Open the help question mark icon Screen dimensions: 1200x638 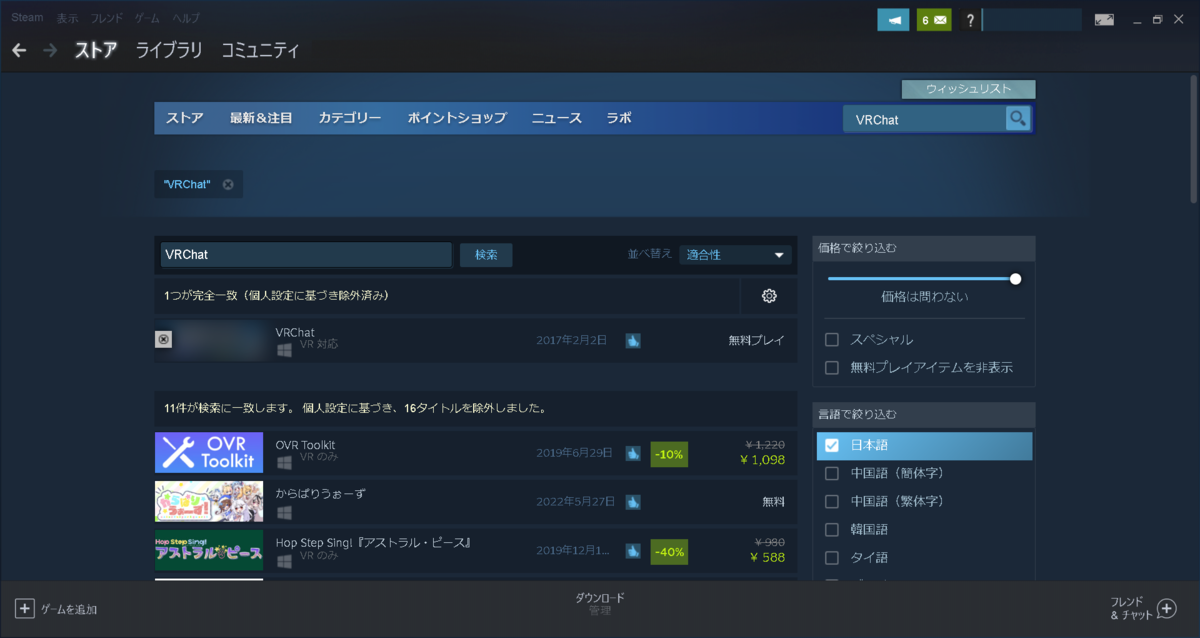[x=970, y=20]
